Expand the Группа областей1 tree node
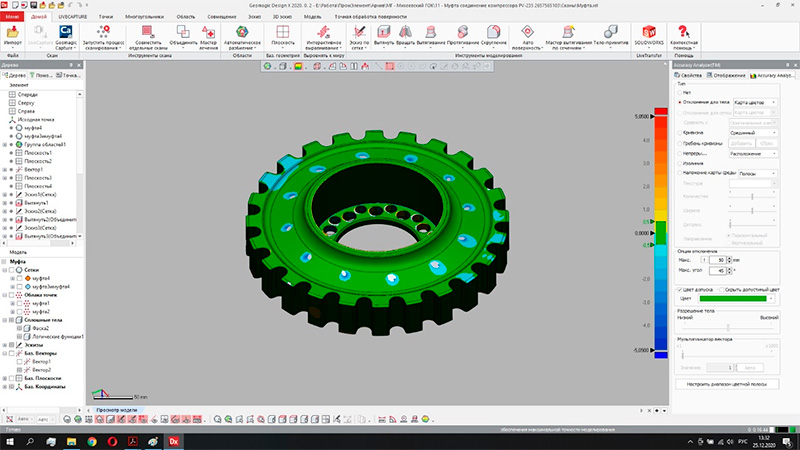This screenshot has height=450, width=800. pos(5,144)
